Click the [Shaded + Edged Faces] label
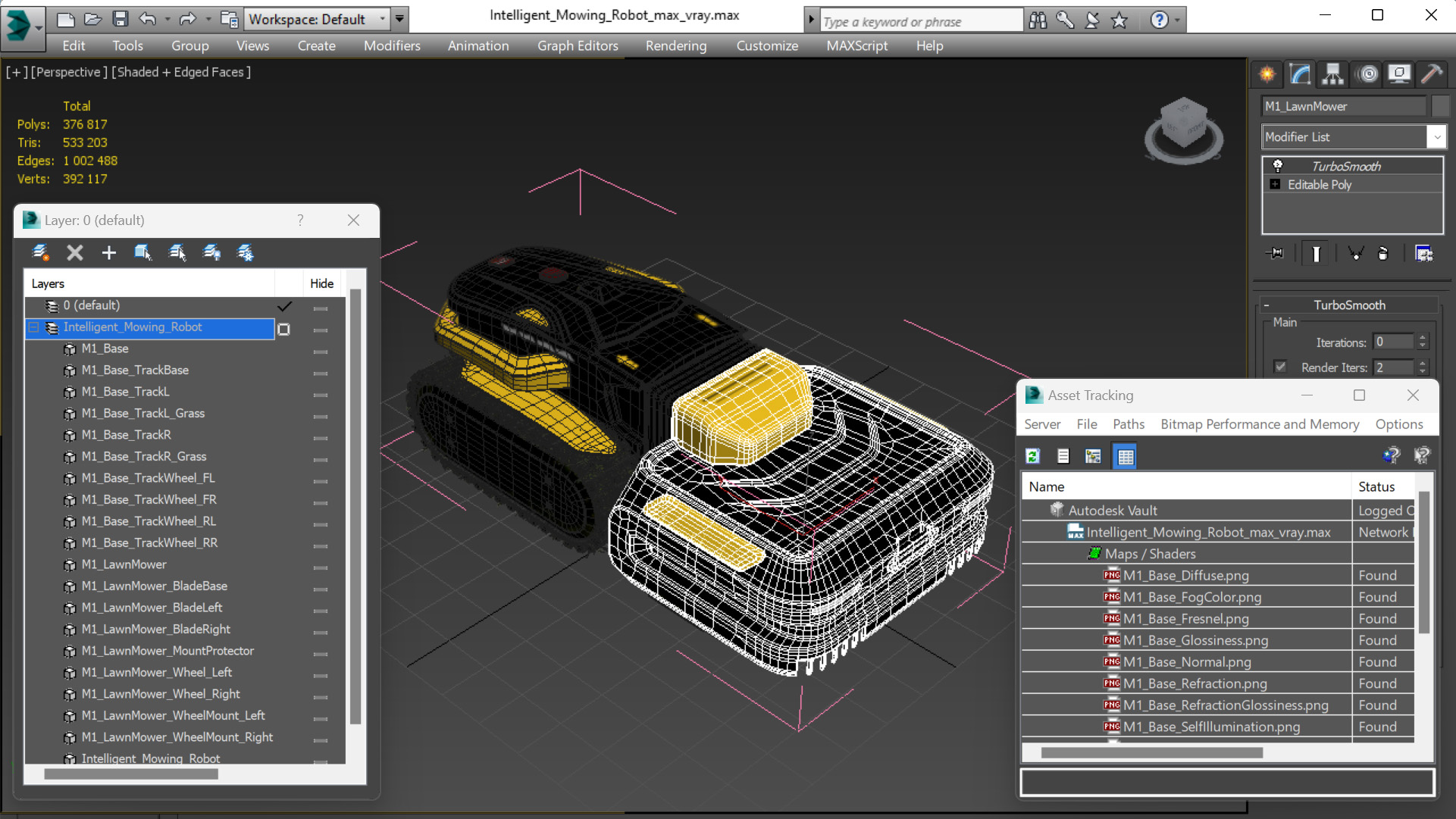The width and height of the screenshot is (1456, 819). (x=181, y=72)
